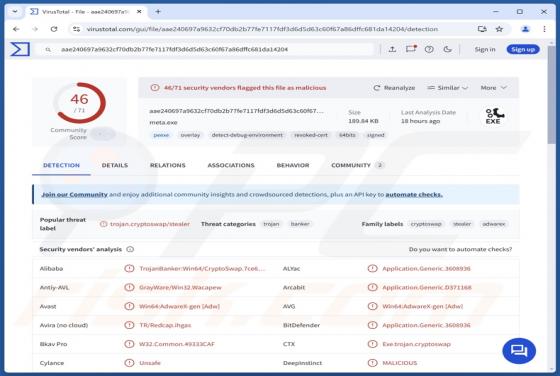
Task: Open the browser profile icon
Action: pos(525,29)
